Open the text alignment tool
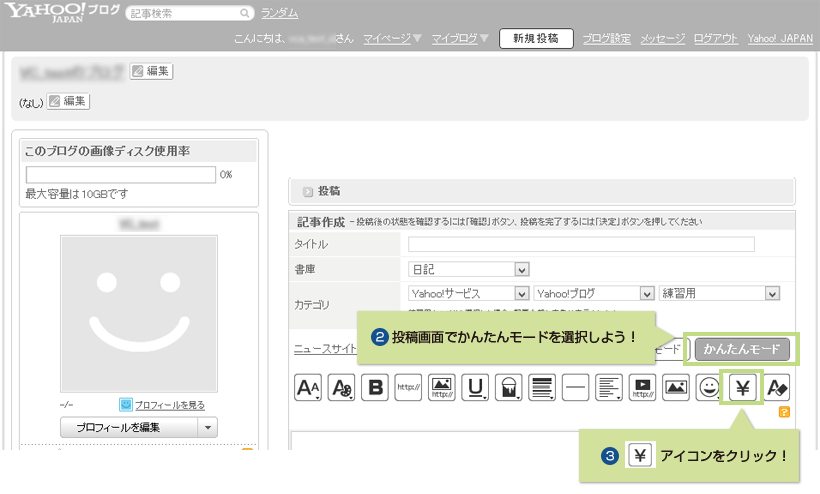The width and height of the screenshot is (820, 494). tap(609, 387)
